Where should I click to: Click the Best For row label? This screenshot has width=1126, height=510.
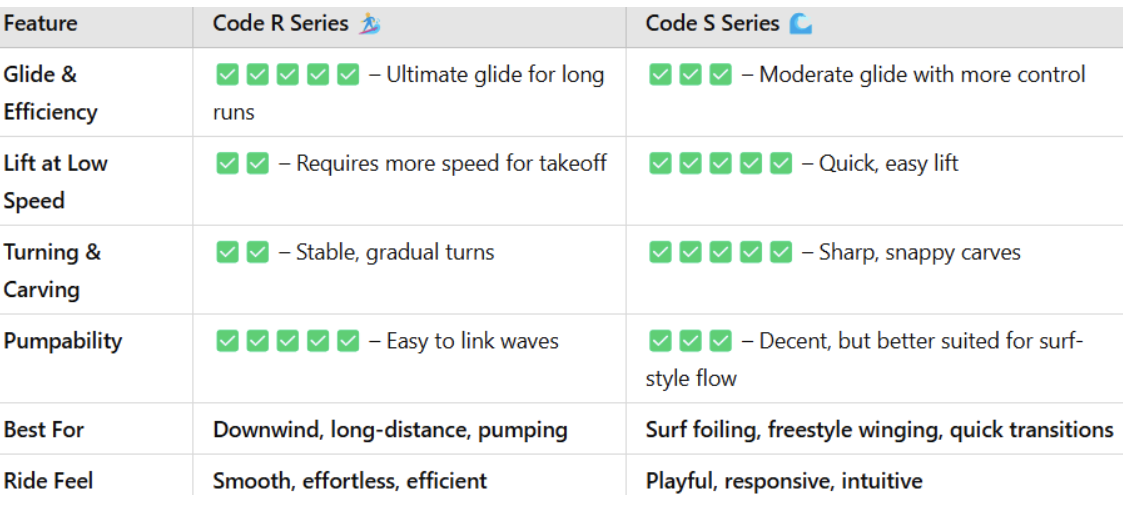[44, 430]
